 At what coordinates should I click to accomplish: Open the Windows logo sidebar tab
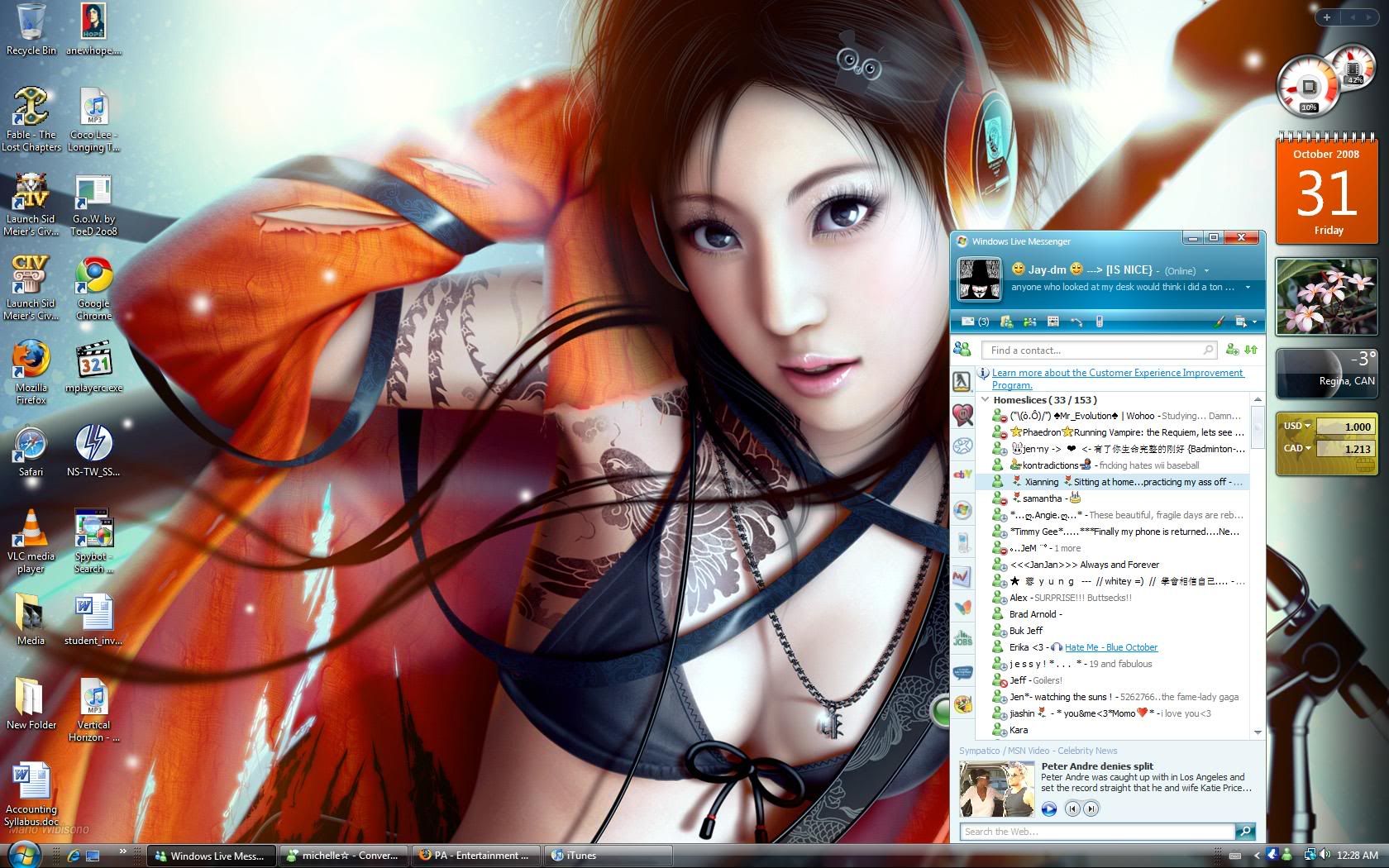(962, 509)
